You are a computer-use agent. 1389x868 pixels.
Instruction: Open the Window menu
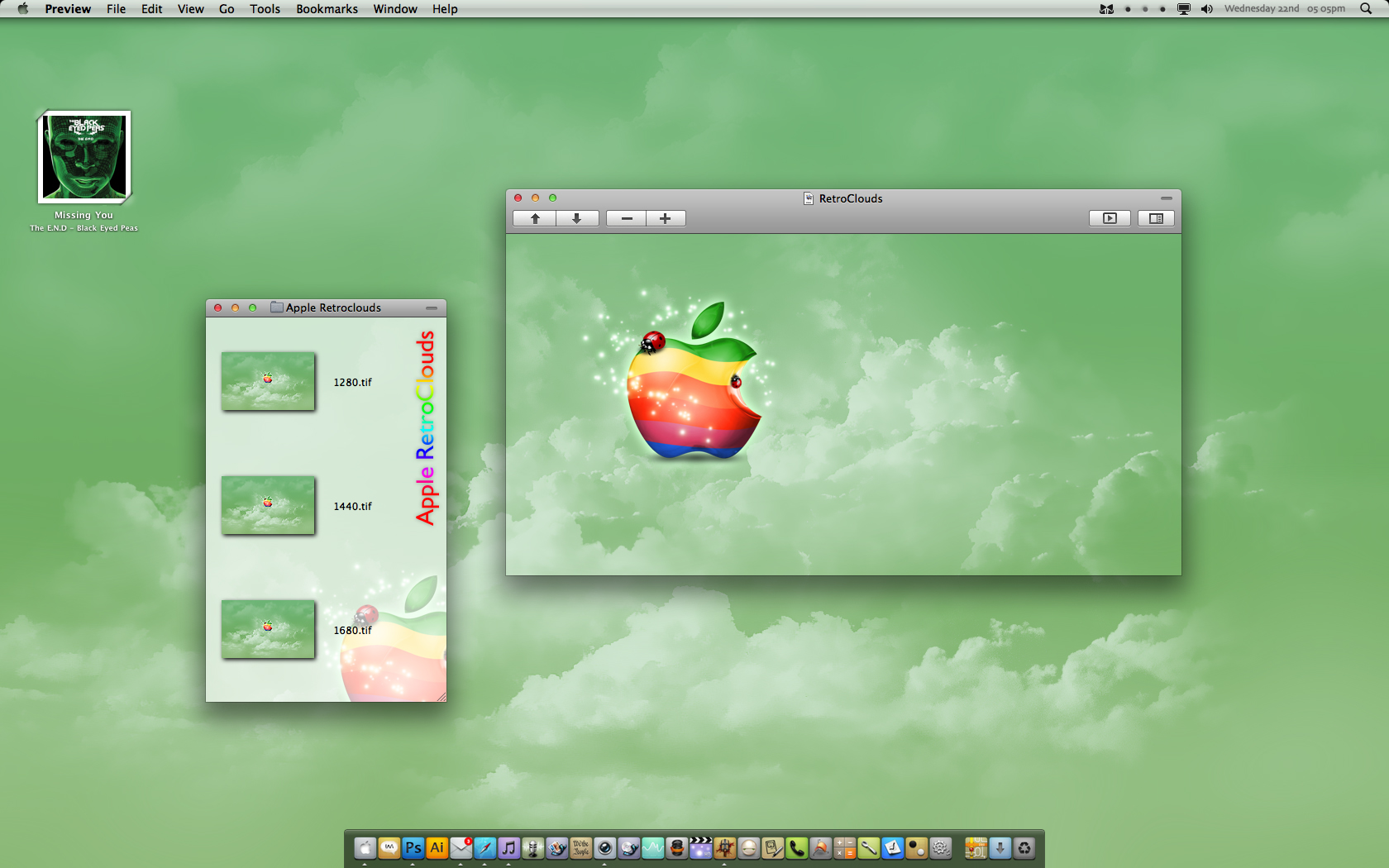point(394,8)
